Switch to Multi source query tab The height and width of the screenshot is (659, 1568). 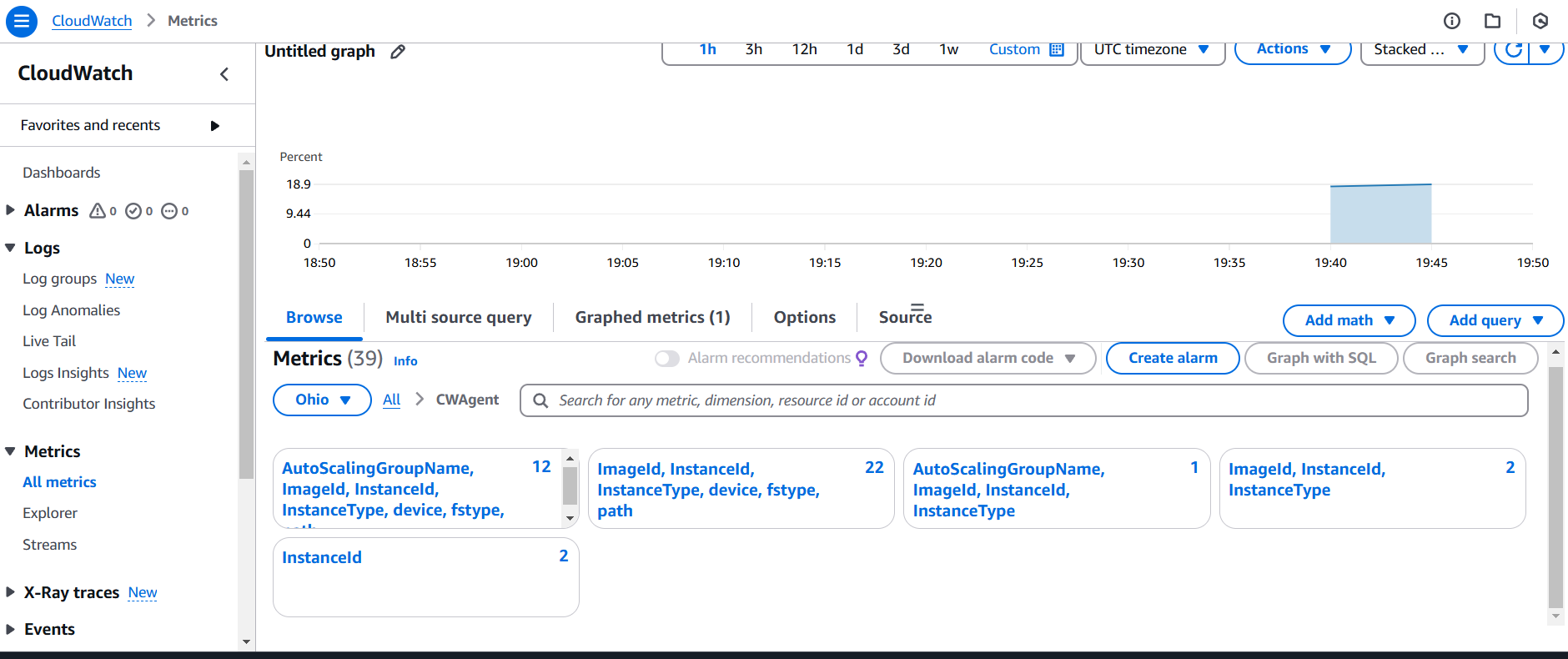459,317
